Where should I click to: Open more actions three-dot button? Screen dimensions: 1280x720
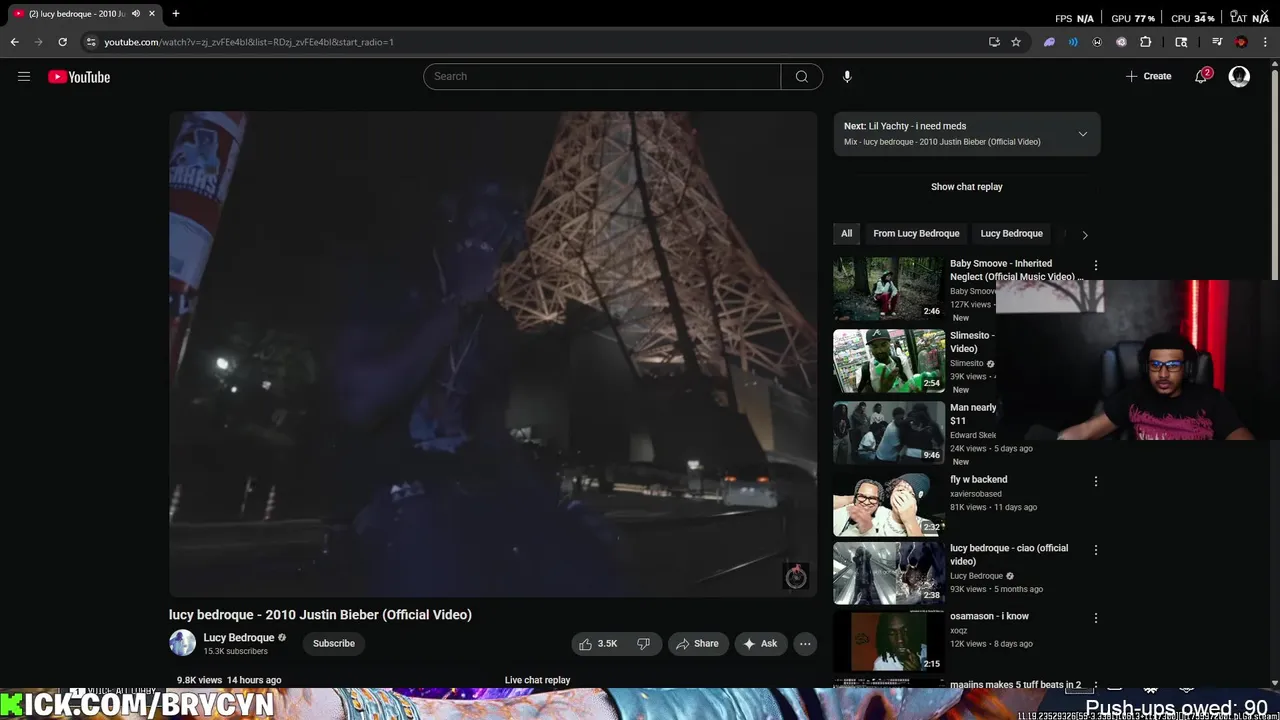pyautogui.click(x=805, y=643)
